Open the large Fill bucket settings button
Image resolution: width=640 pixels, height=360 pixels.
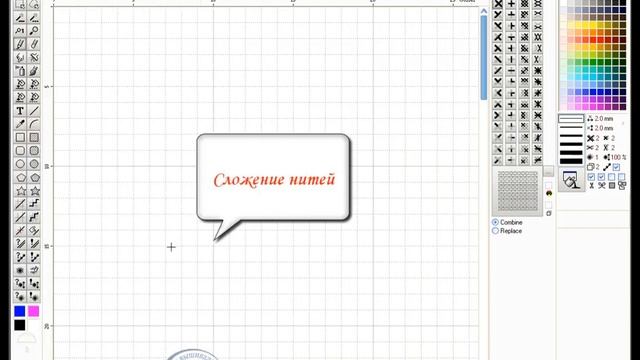coord(571,180)
